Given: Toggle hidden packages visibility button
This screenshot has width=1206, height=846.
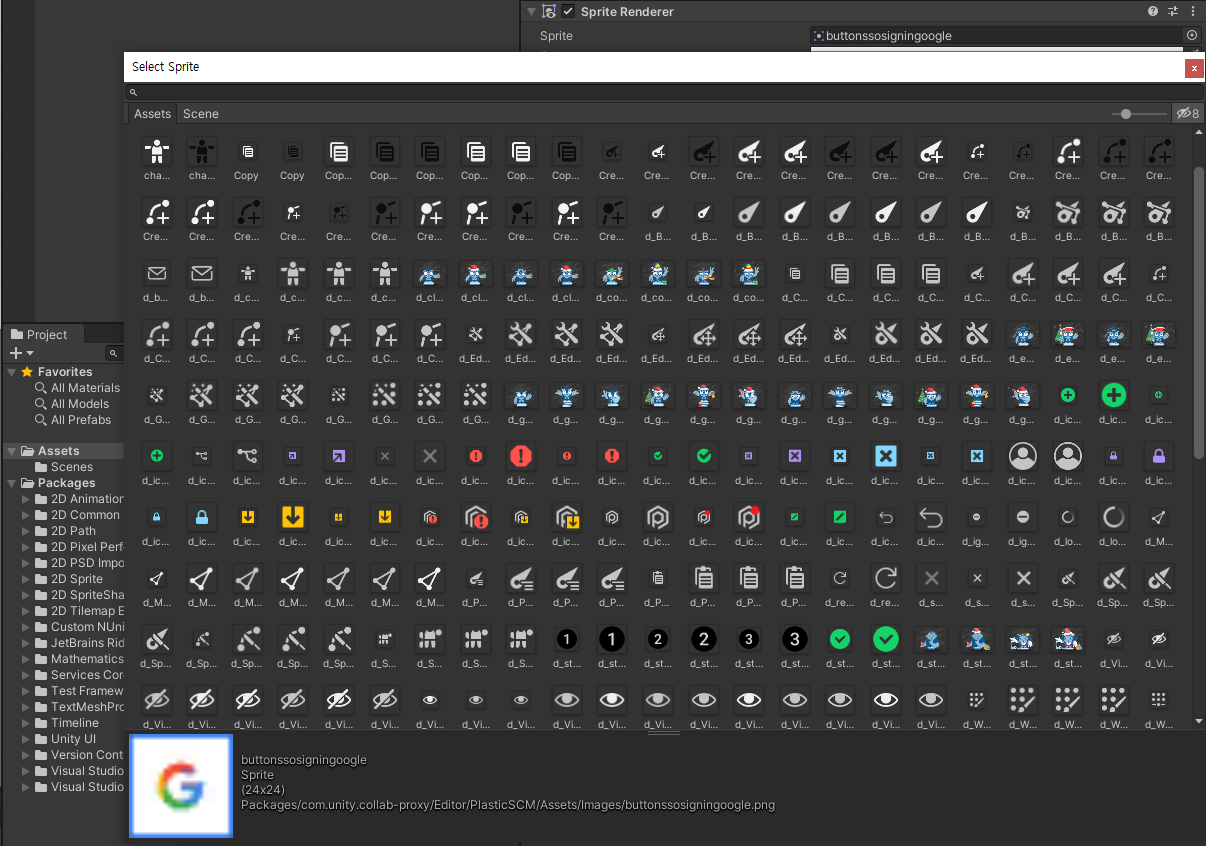Looking at the screenshot, I should [x=1188, y=113].
